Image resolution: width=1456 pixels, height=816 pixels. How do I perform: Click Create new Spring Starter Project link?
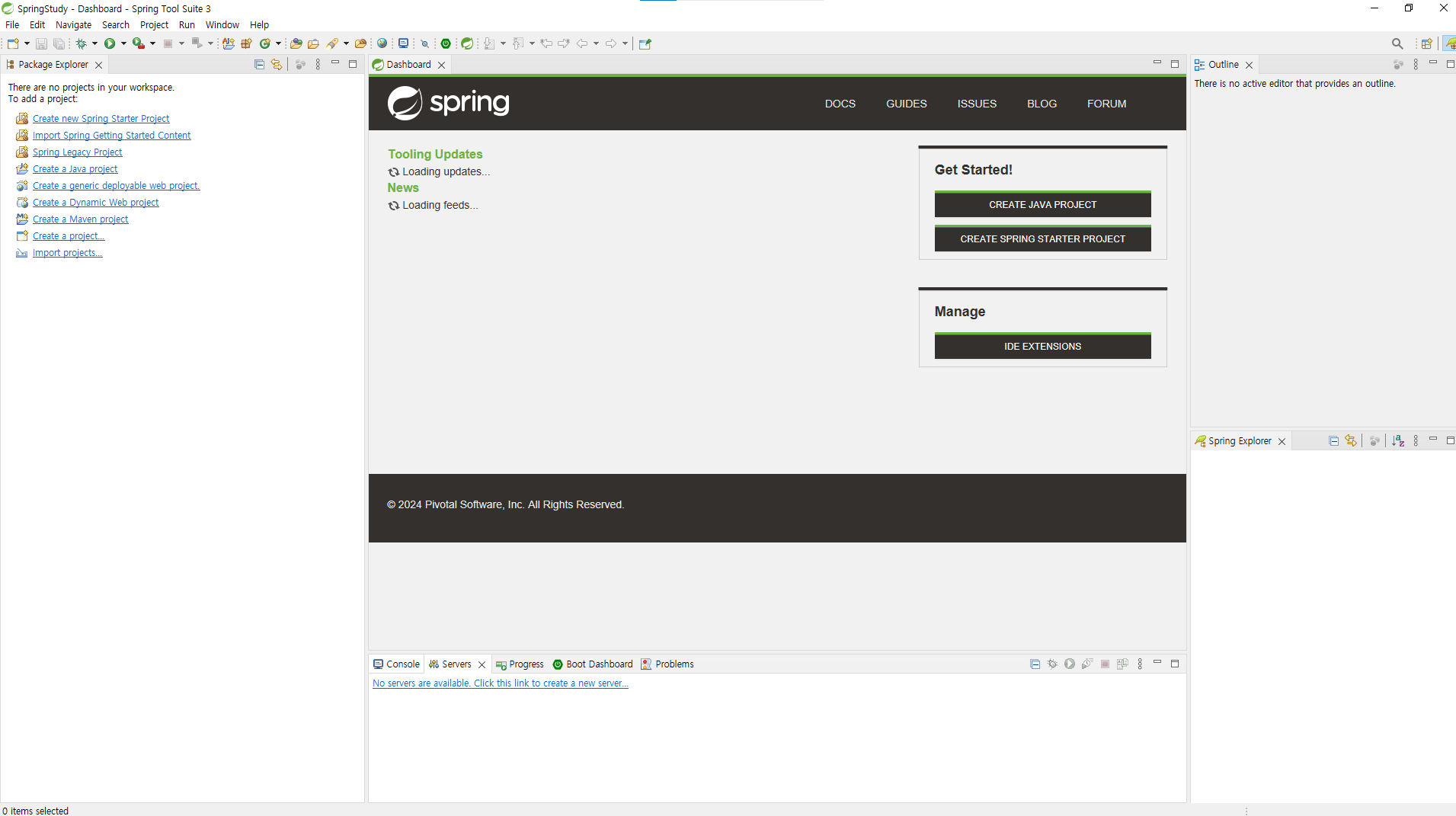pyautogui.click(x=101, y=119)
